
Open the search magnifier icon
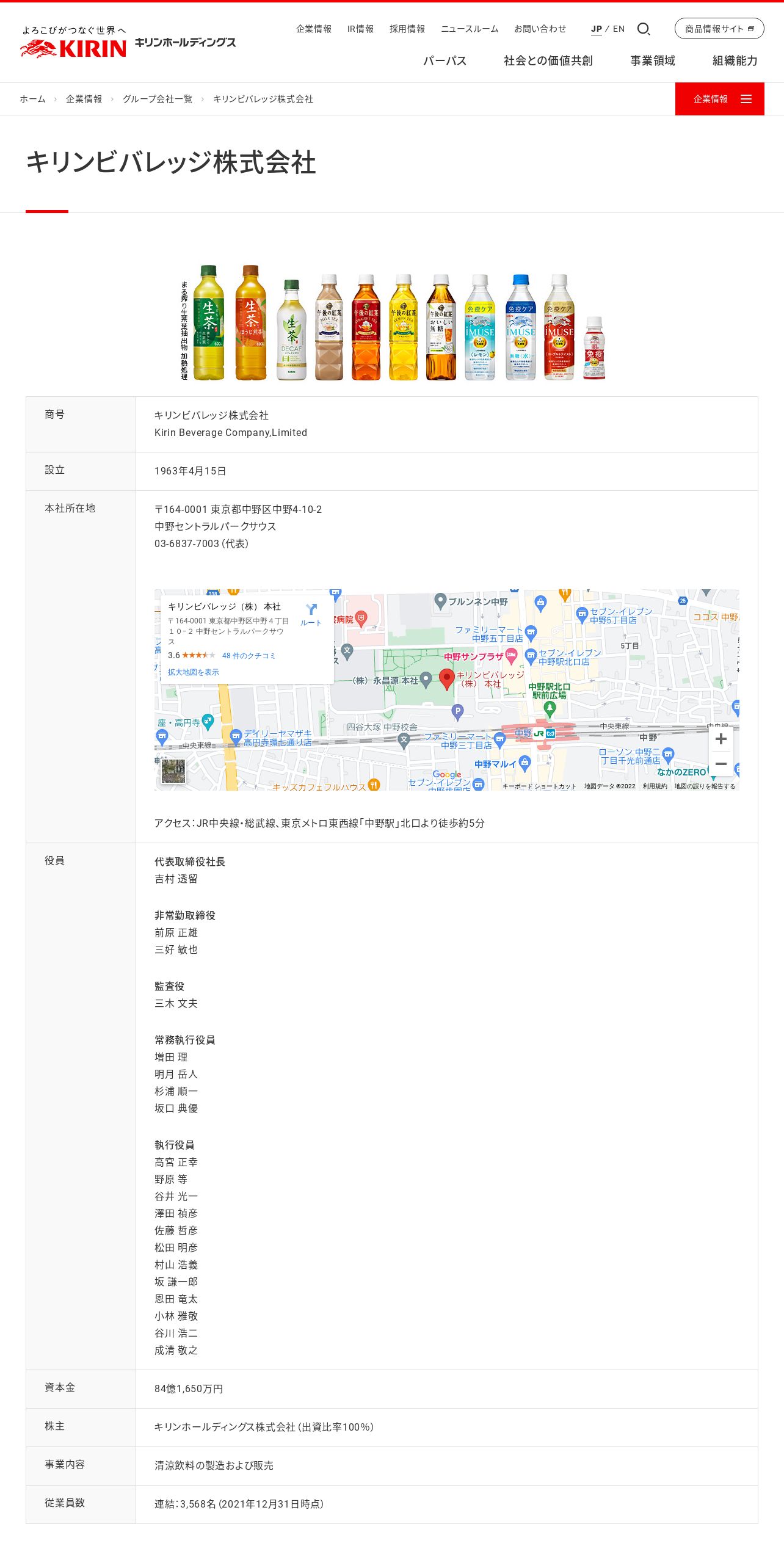tap(644, 29)
